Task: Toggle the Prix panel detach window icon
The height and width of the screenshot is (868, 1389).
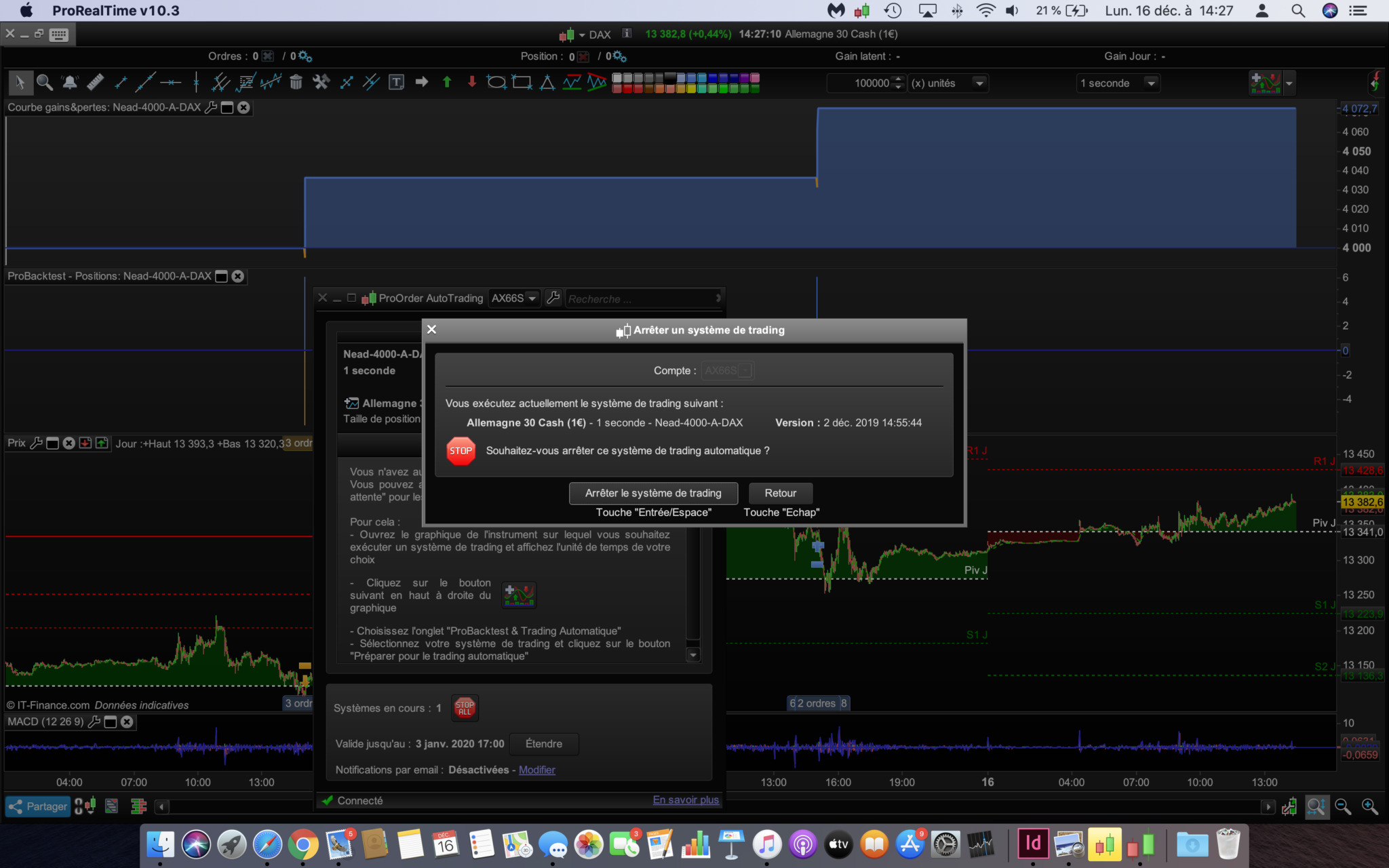Action: pyautogui.click(x=52, y=443)
